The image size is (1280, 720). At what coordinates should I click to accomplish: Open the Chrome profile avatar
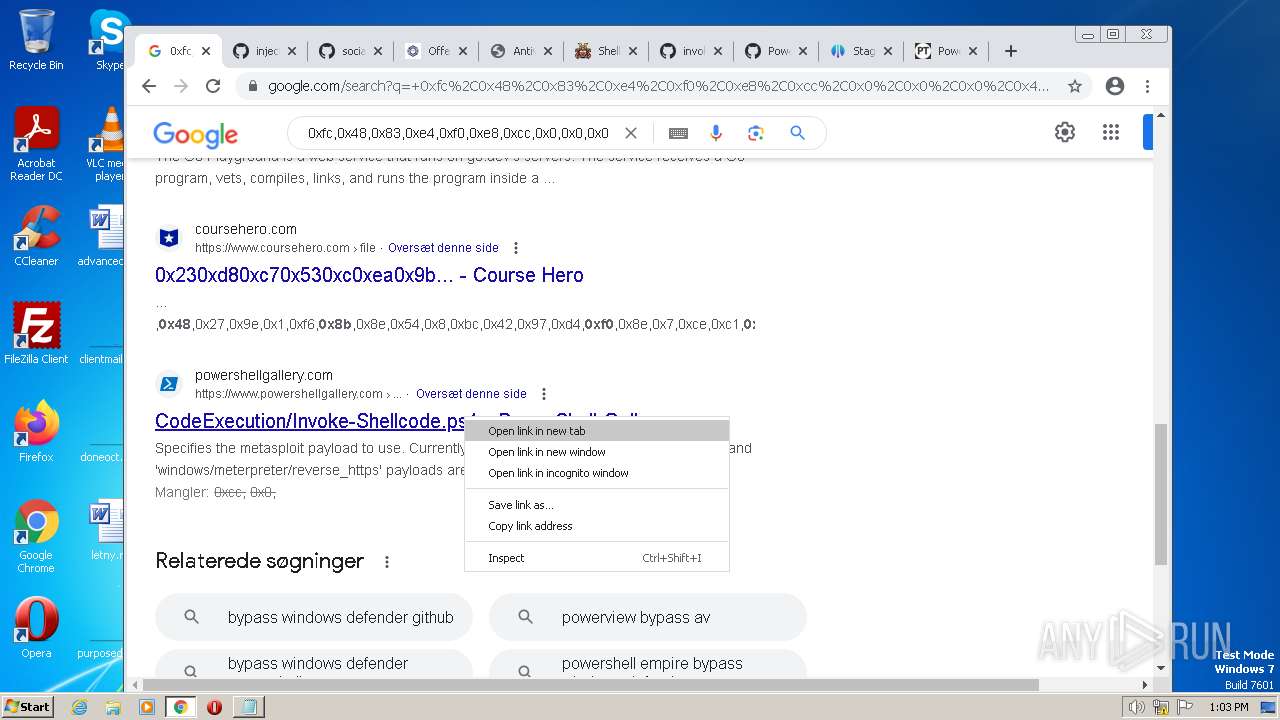pyautogui.click(x=1115, y=86)
